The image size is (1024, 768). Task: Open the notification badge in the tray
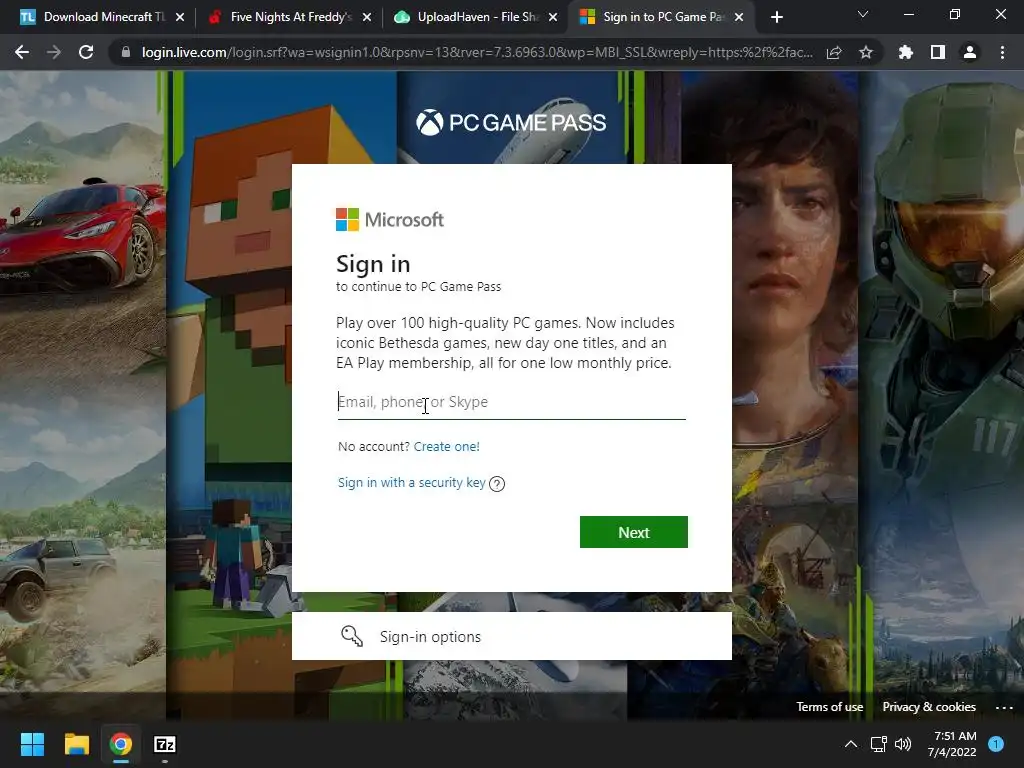pyautogui.click(x=996, y=744)
